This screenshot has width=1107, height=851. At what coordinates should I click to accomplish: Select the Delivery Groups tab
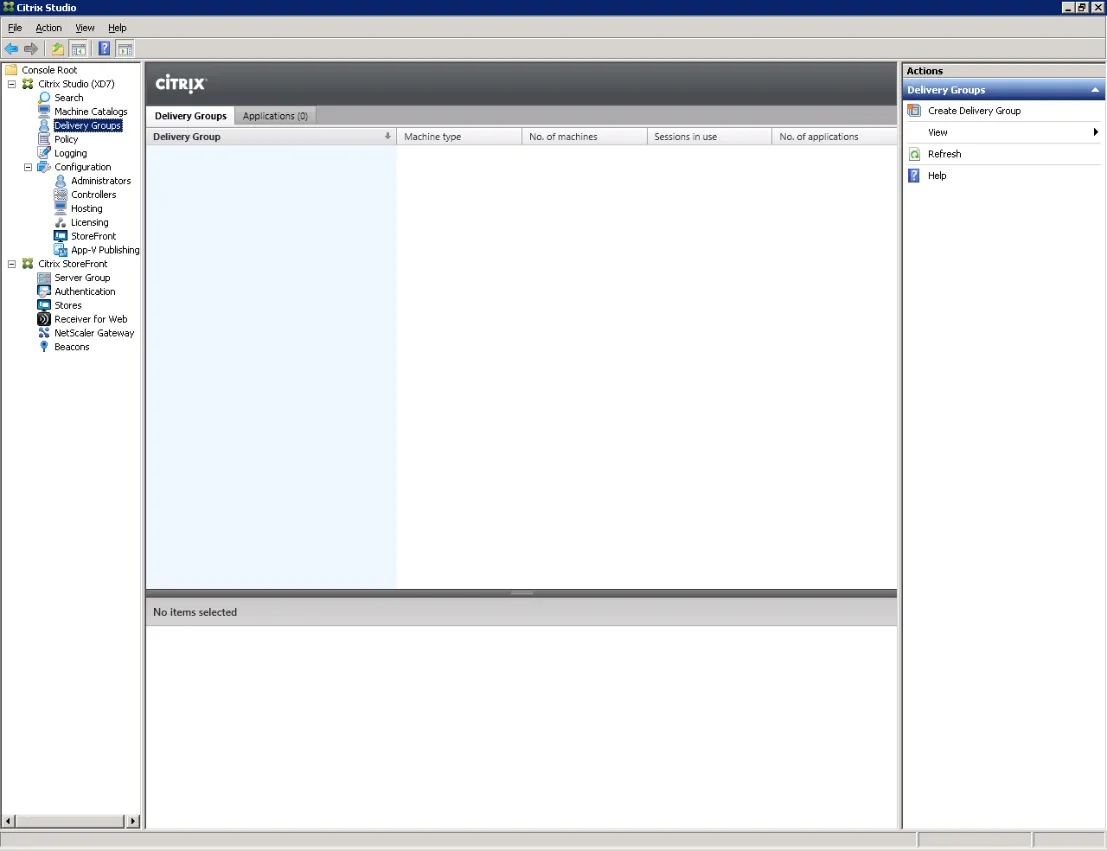tap(191, 116)
